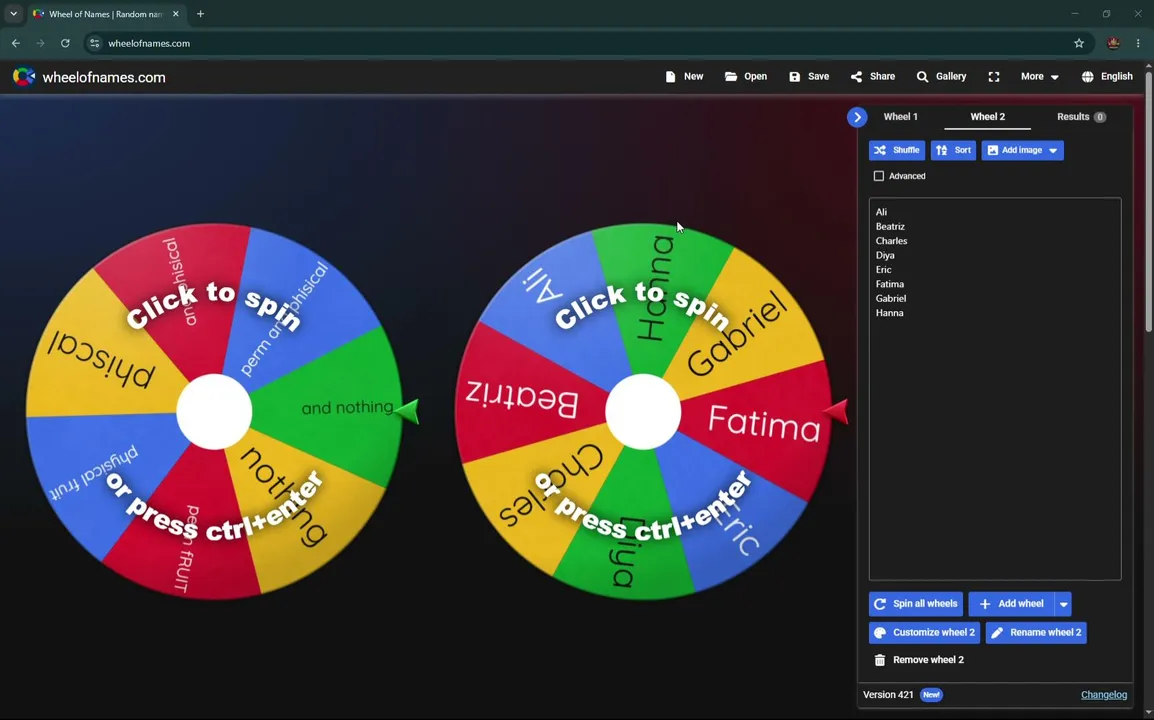Click the green pointer on left wheel
The image size is (1154, 720).
coord(407,412)
